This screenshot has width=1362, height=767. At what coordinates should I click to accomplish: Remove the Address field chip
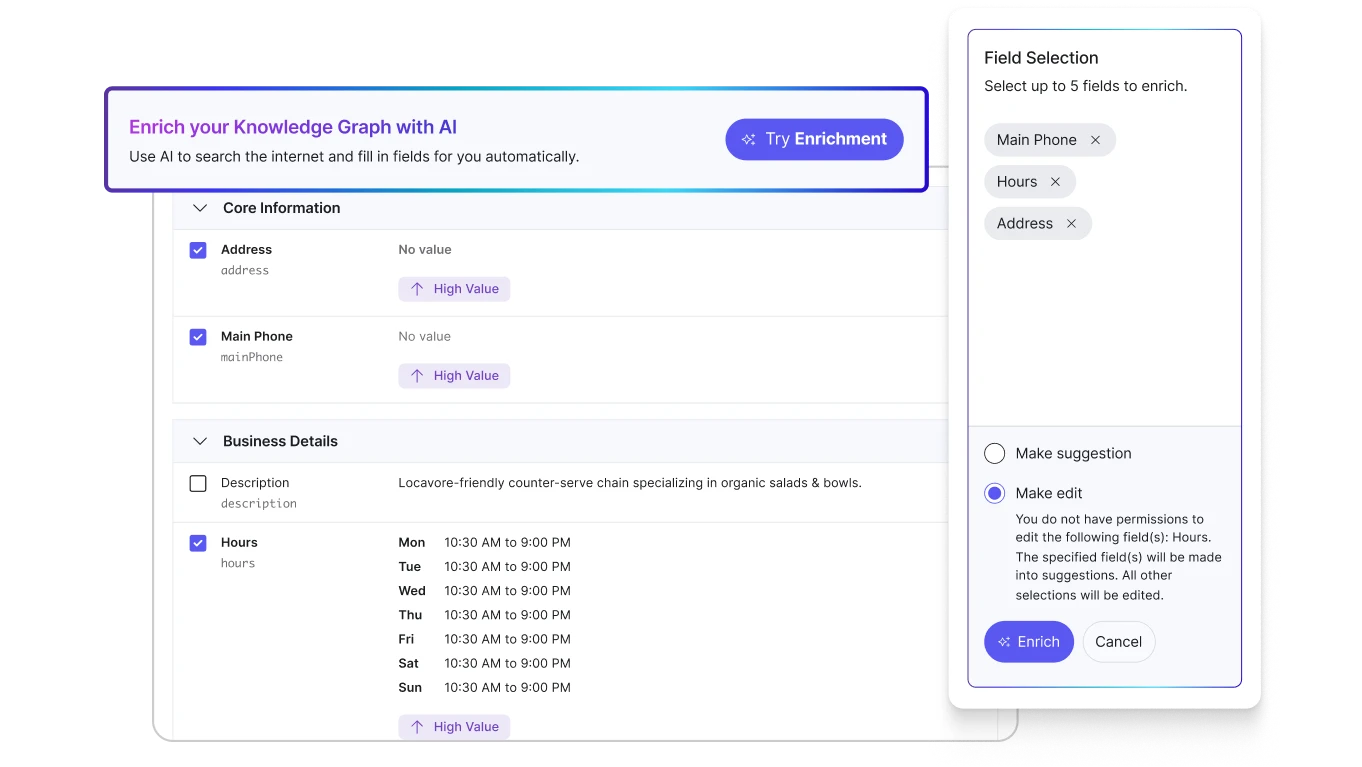(x=1071, y=224)
